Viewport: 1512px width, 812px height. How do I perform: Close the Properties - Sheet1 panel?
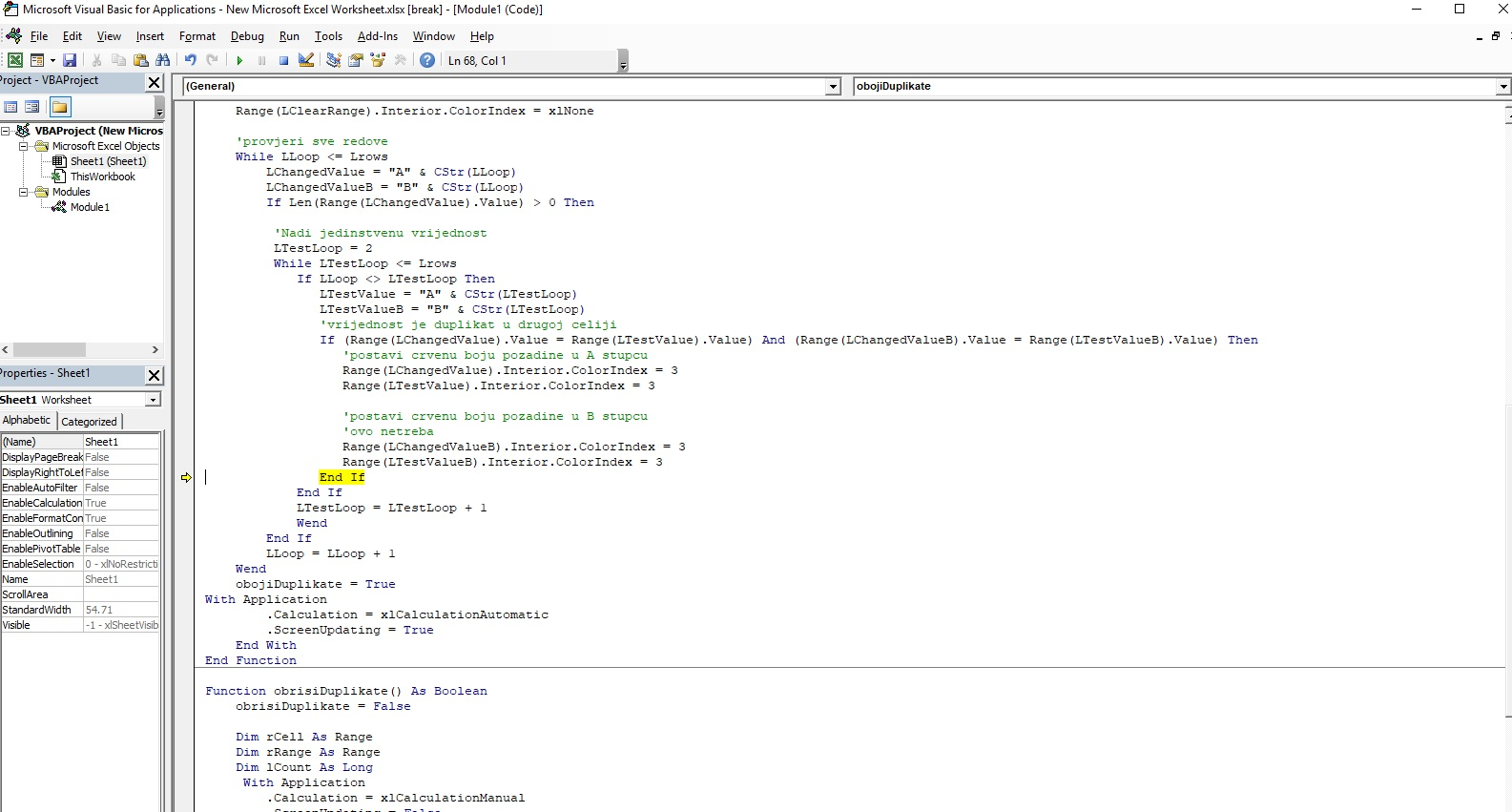pos(154,375)
